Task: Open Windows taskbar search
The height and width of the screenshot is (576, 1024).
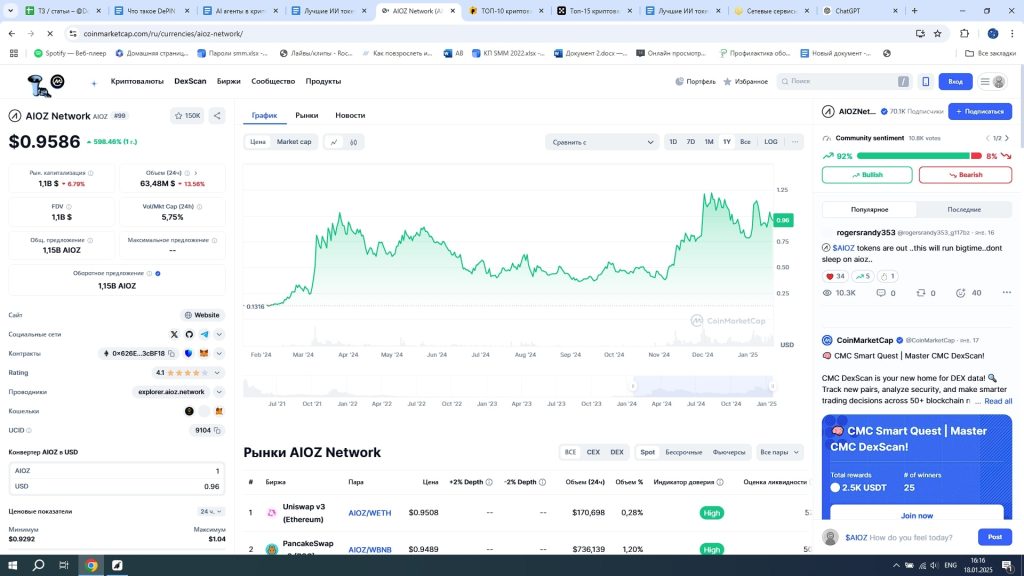Action: [x=39, y=566]
